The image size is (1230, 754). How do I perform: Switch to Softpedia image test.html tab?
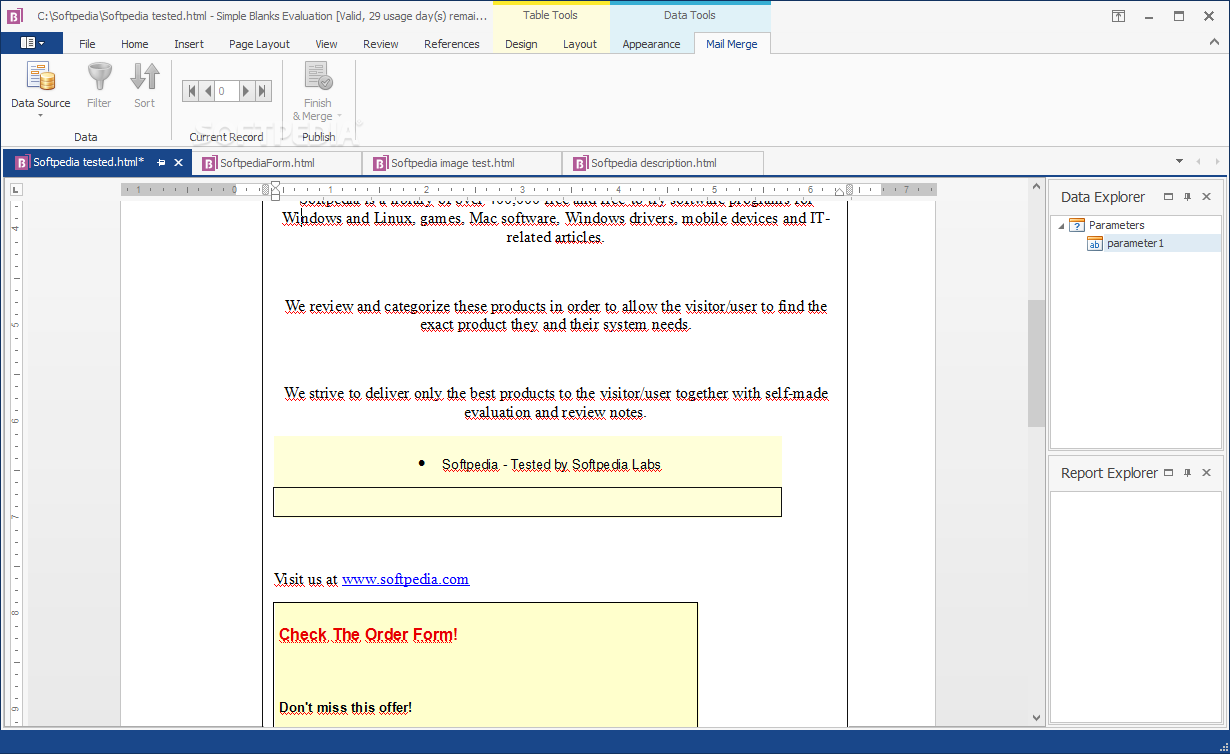(462, 163)
